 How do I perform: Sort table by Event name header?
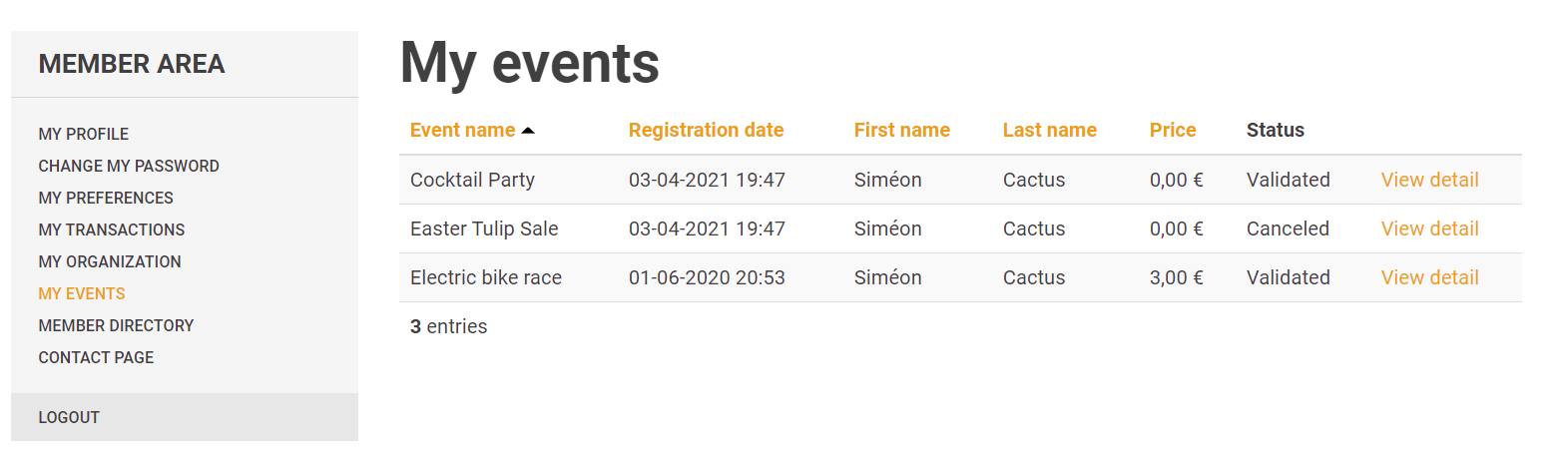(x=462, y=130)
